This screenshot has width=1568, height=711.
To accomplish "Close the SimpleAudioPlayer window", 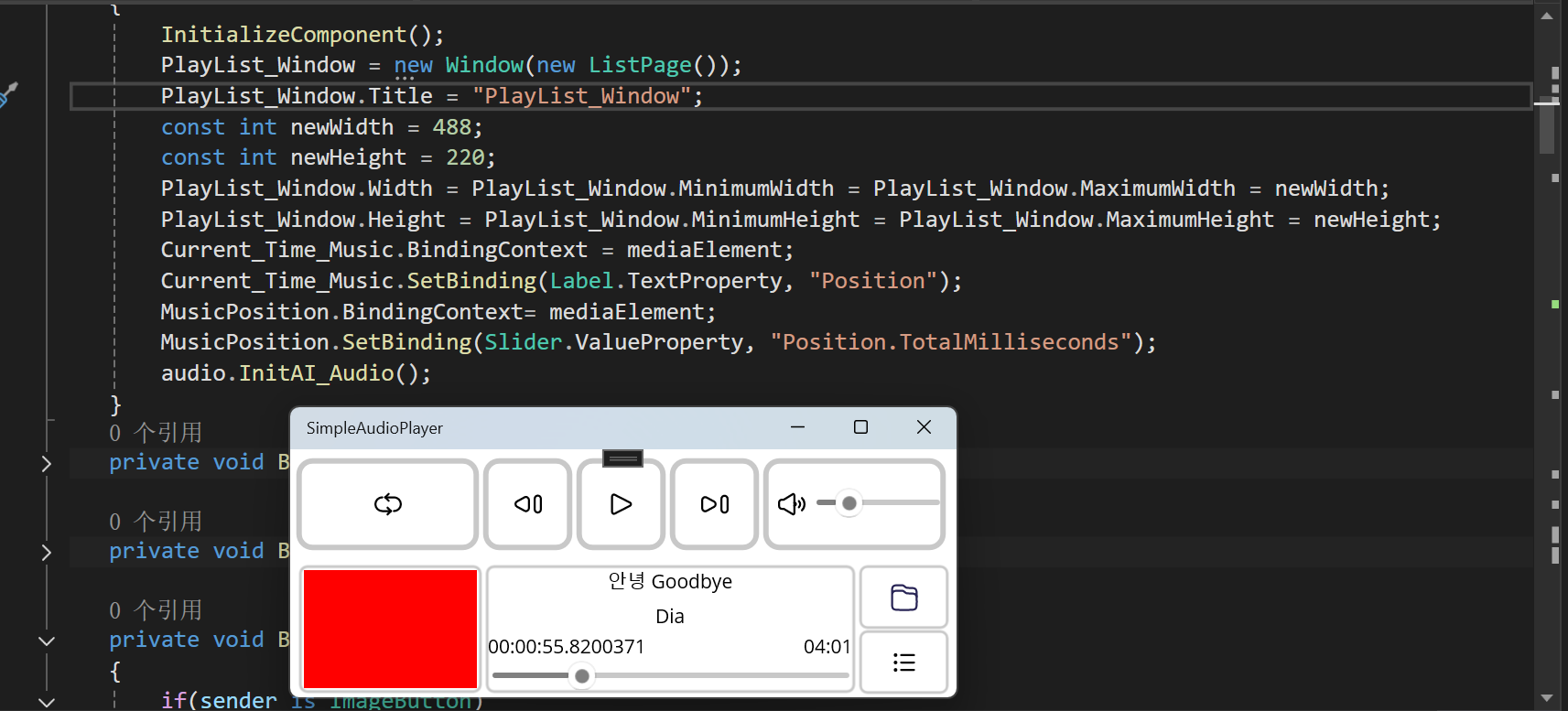I will [925, 427].
